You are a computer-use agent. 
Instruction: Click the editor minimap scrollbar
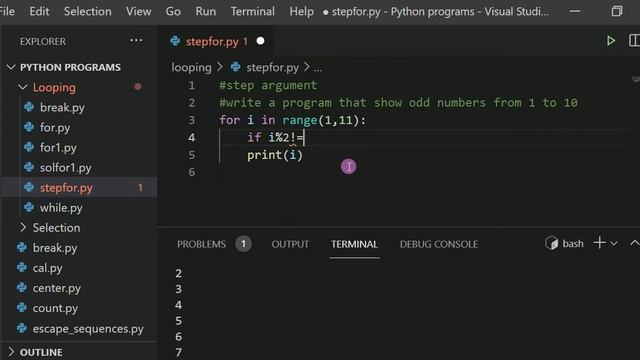[x=636, y=79]
